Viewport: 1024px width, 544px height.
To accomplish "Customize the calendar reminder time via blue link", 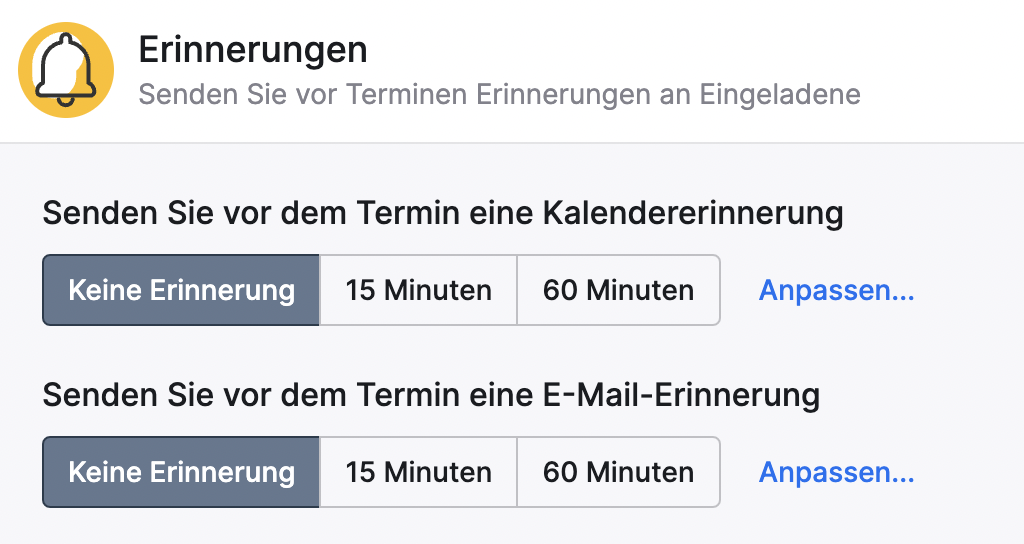I will click(x=837, y=291).
